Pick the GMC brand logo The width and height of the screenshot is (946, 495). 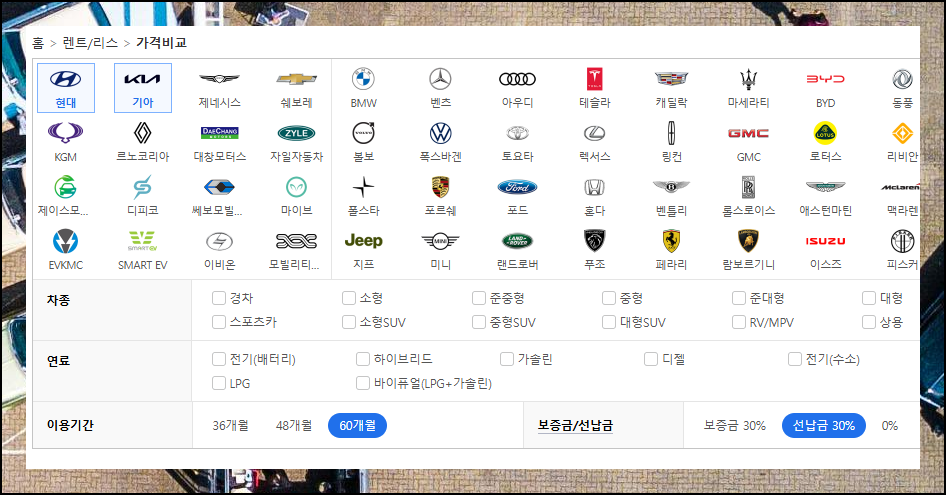(x=748, y=133)
